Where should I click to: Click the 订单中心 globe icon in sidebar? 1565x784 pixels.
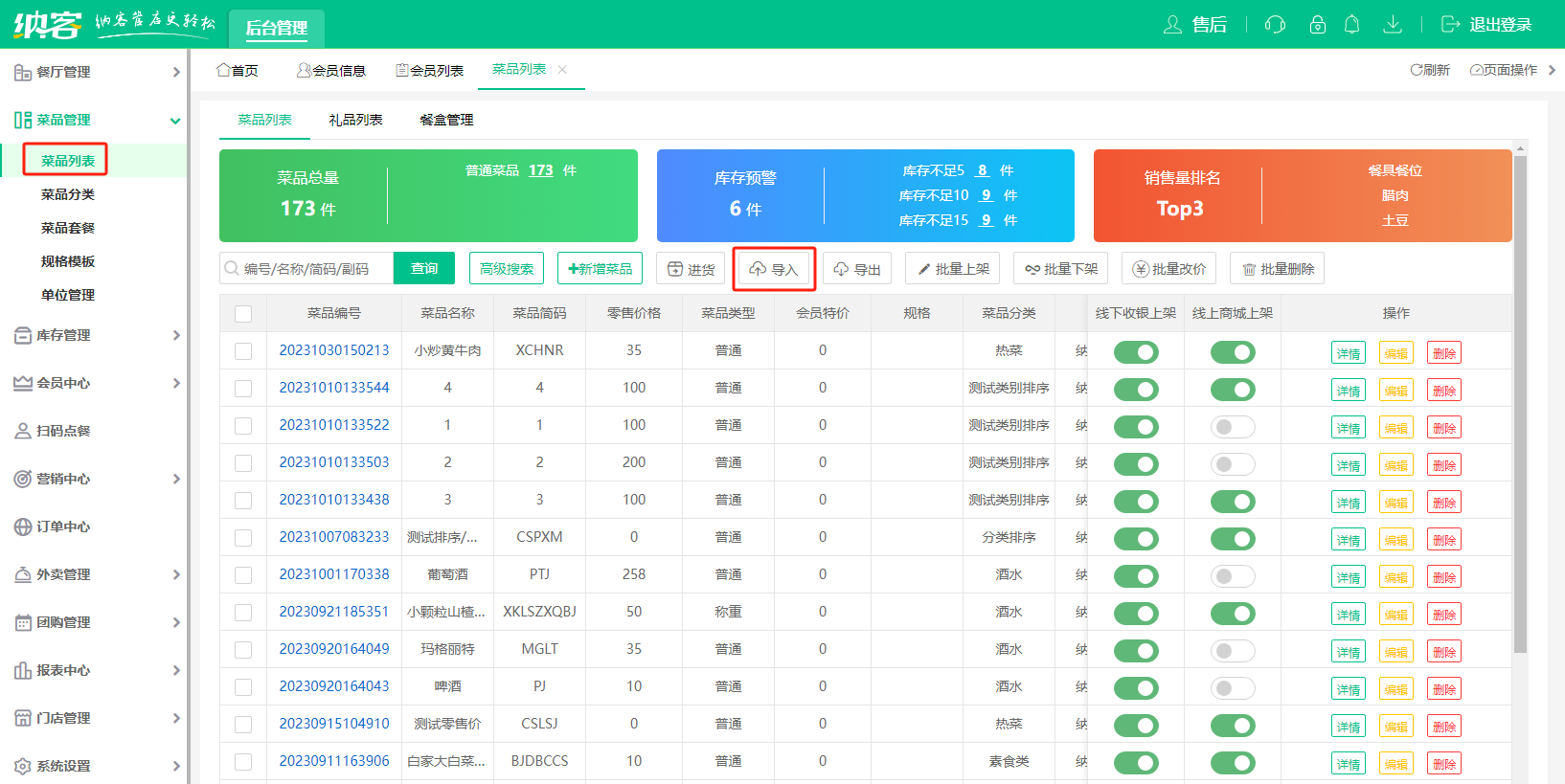pos(23,526)
